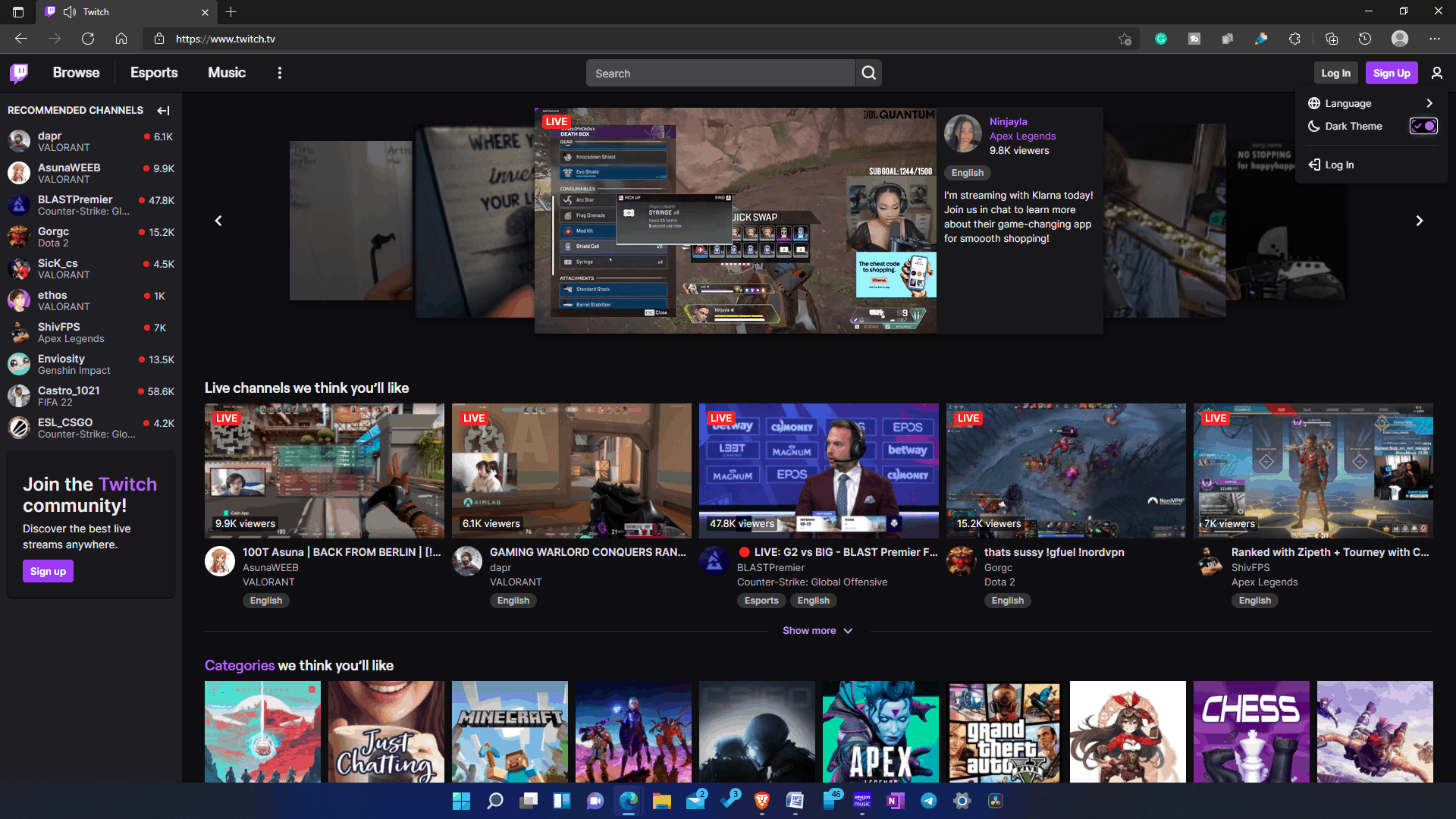Open File Explorer from taskbar
The width and height of the screenshot is (1456, 819).
click(x=662, y=801)
